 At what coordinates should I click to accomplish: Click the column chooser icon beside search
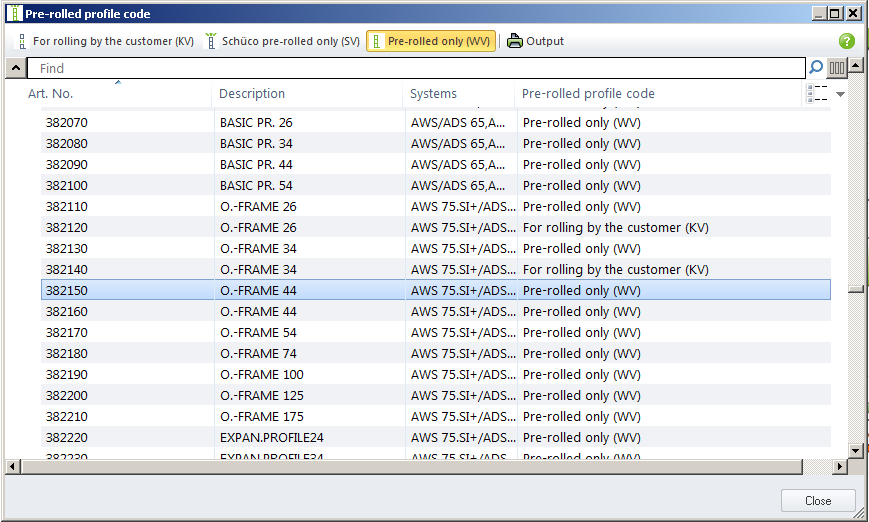tap(837, 68)
